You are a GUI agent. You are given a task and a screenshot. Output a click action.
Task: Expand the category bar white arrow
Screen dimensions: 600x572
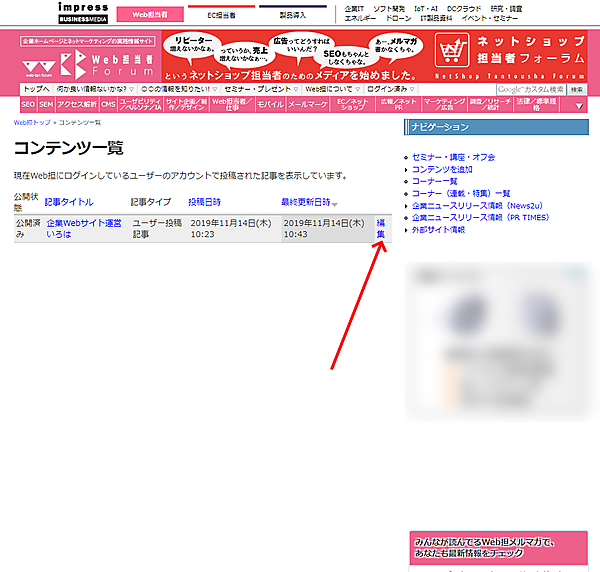(579, 106)
